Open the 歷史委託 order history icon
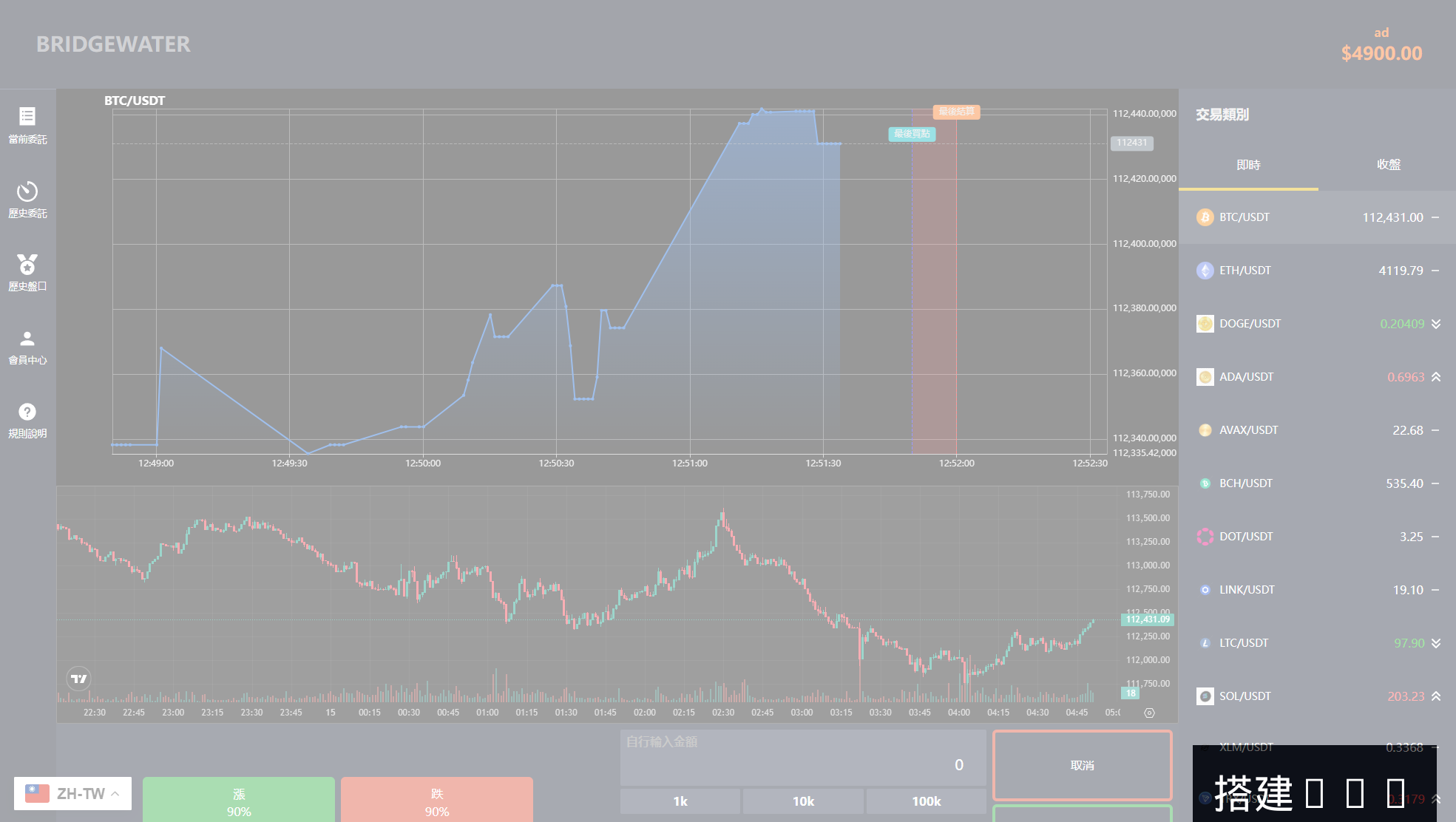 27,191
